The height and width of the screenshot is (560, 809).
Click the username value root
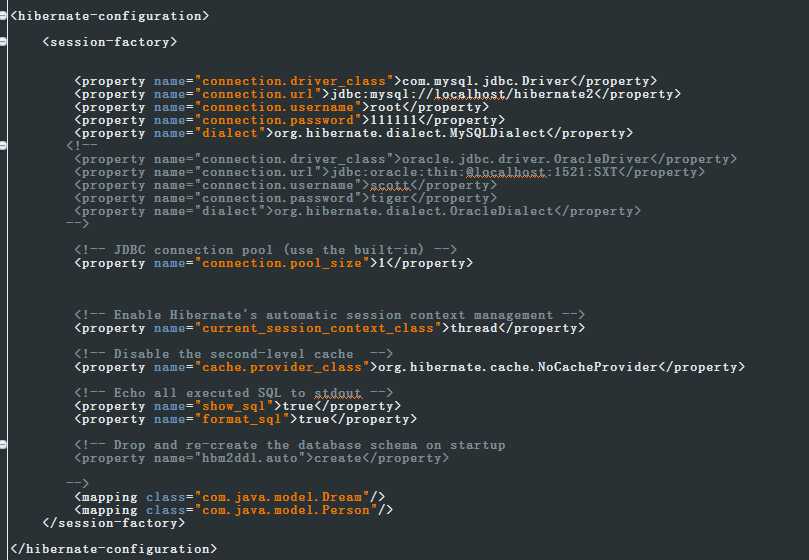pyautogui.click(x=385, y=107)
